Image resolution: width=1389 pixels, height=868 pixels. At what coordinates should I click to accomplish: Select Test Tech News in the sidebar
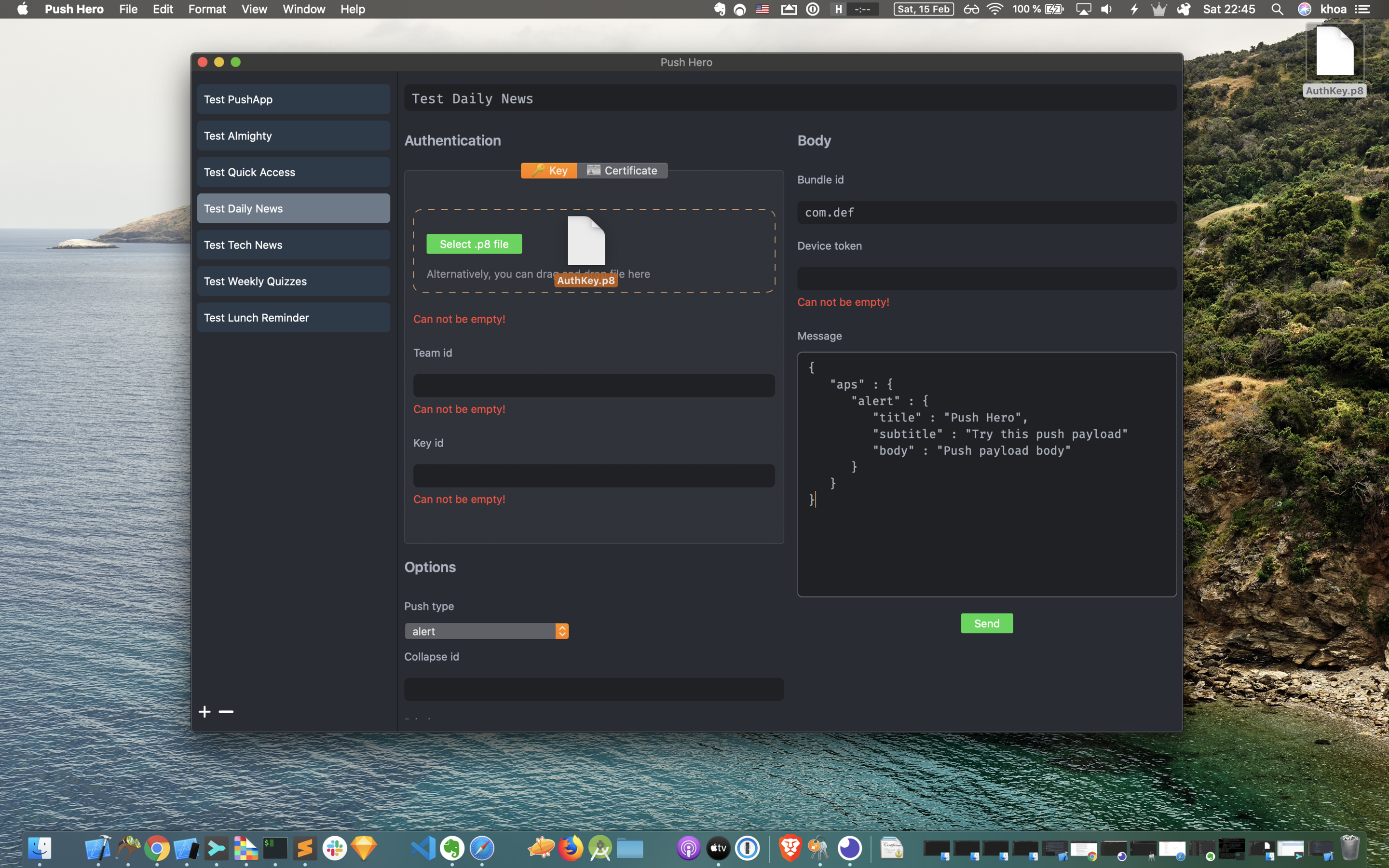(x=293, y=245)
